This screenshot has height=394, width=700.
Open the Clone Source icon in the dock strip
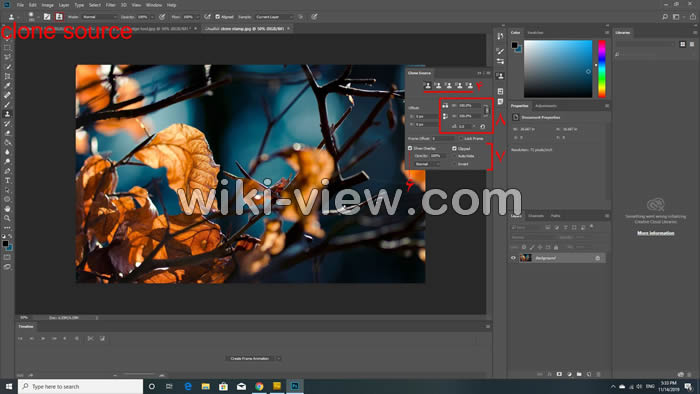[x=500, y=76]
